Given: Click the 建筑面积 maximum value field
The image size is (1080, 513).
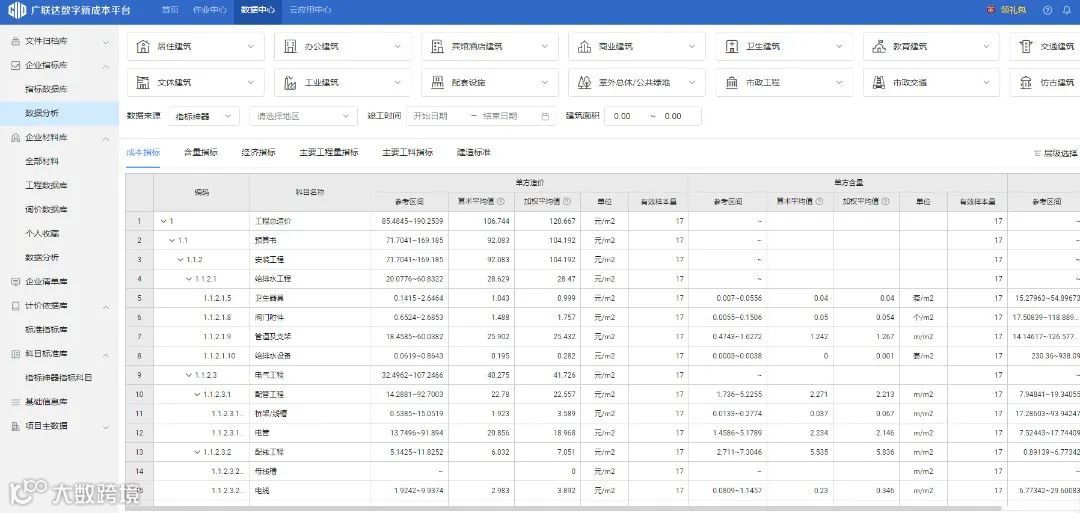Looking at the screenshot, I should tap(674, 116).
